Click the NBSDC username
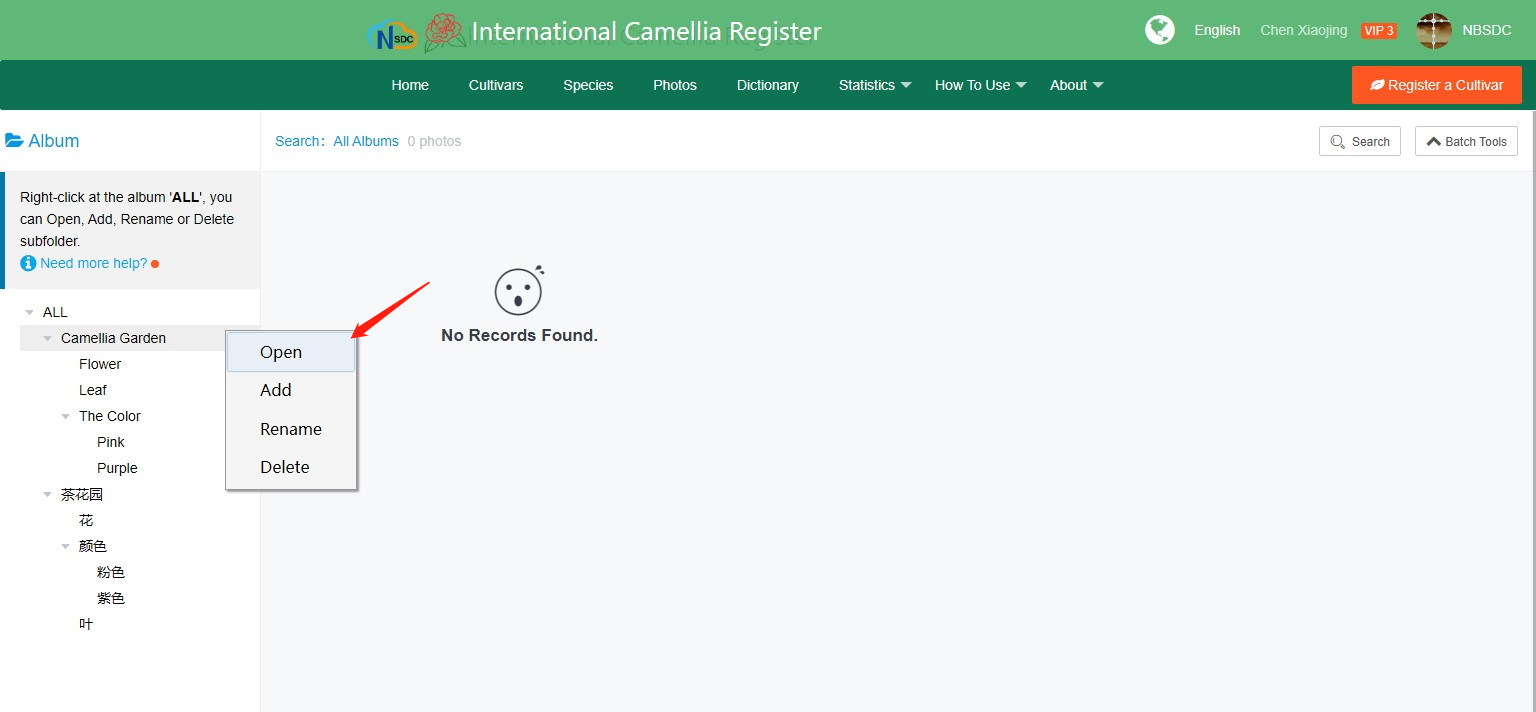 1487,30
